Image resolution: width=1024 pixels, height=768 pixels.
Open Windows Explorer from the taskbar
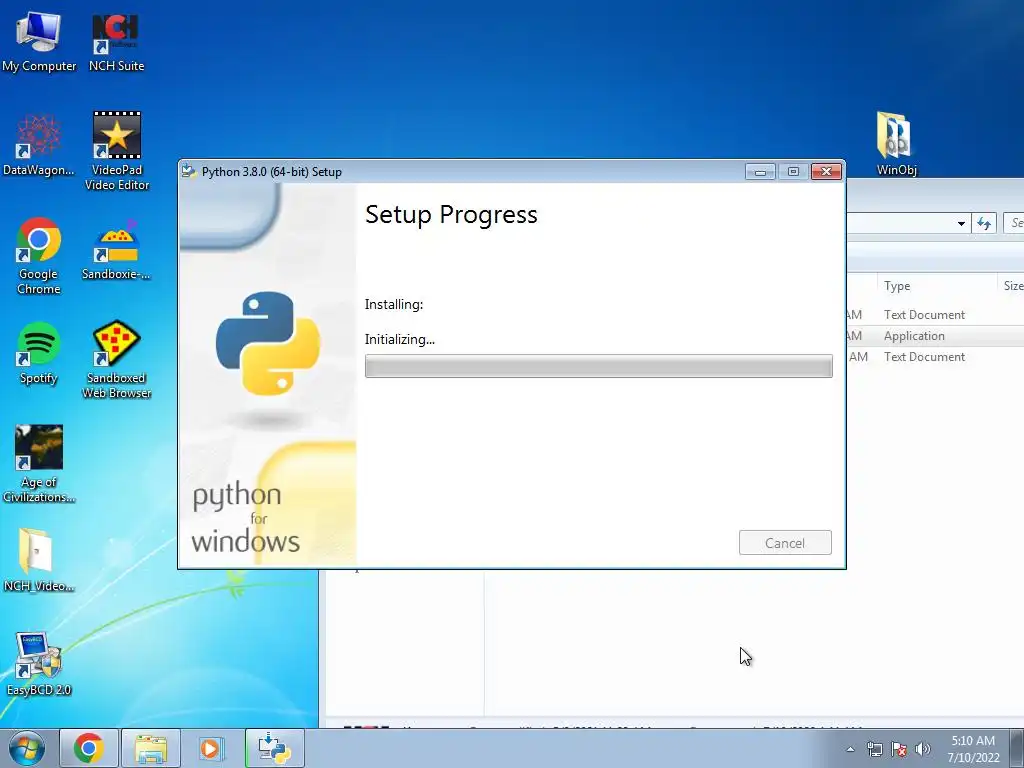click(x=151, y=748)
